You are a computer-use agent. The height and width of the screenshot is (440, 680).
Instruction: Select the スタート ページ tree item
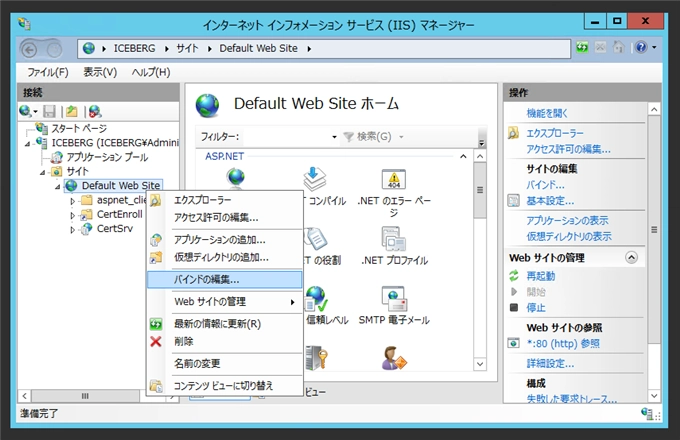[79, 129]
